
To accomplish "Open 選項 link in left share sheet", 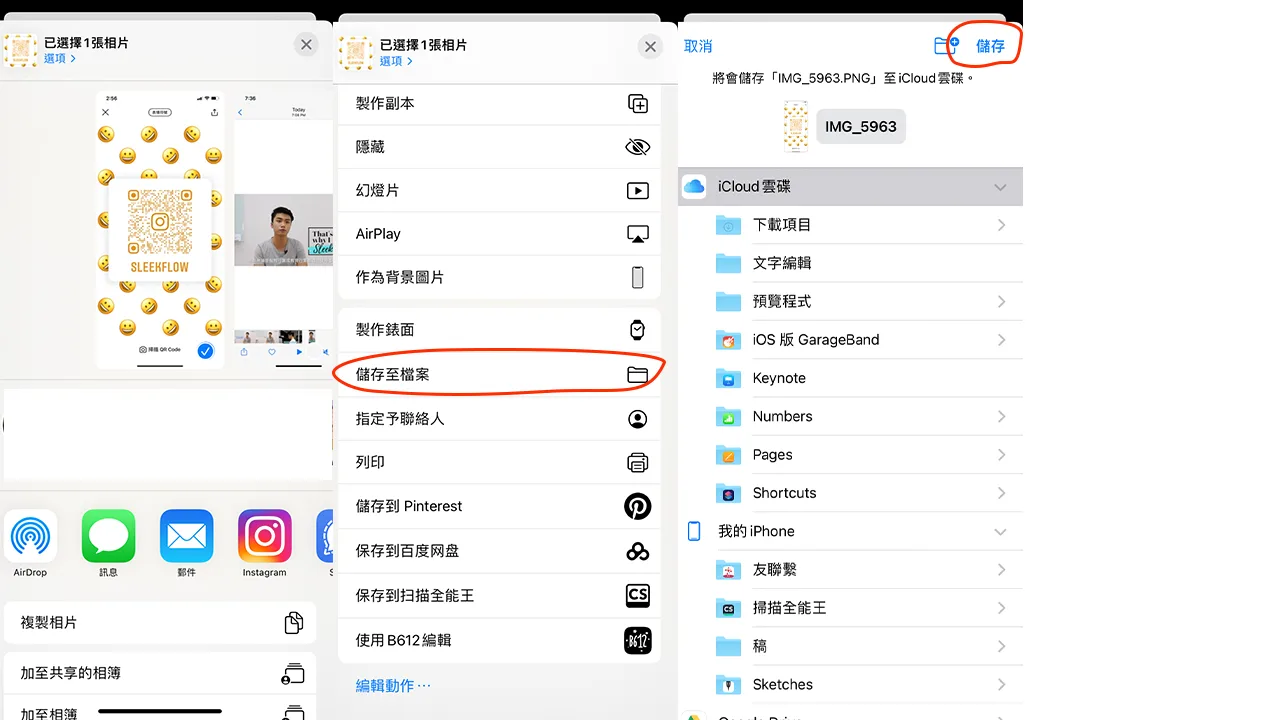I will click(60, 59).
